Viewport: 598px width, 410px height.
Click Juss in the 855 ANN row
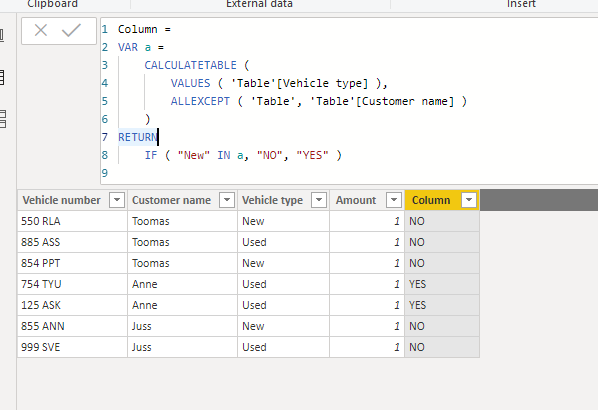tap(182, 326)
